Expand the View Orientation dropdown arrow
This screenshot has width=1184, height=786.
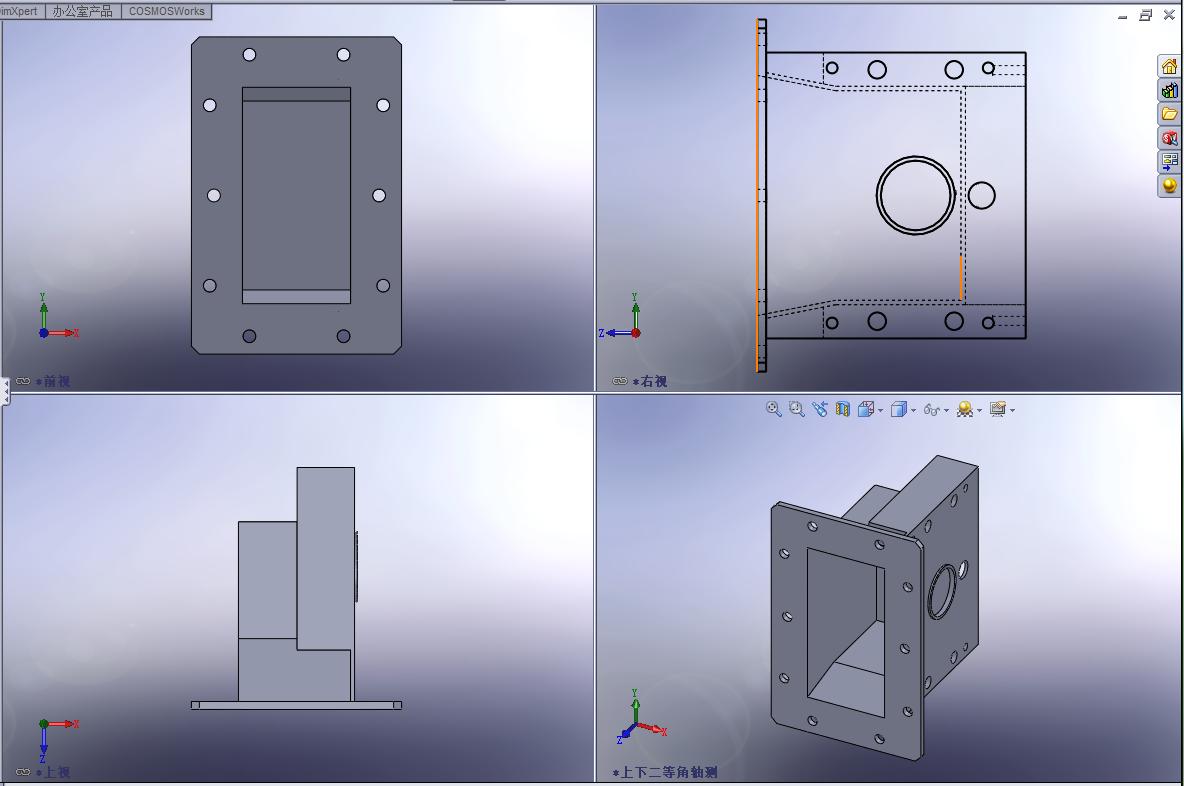point(880,411)
